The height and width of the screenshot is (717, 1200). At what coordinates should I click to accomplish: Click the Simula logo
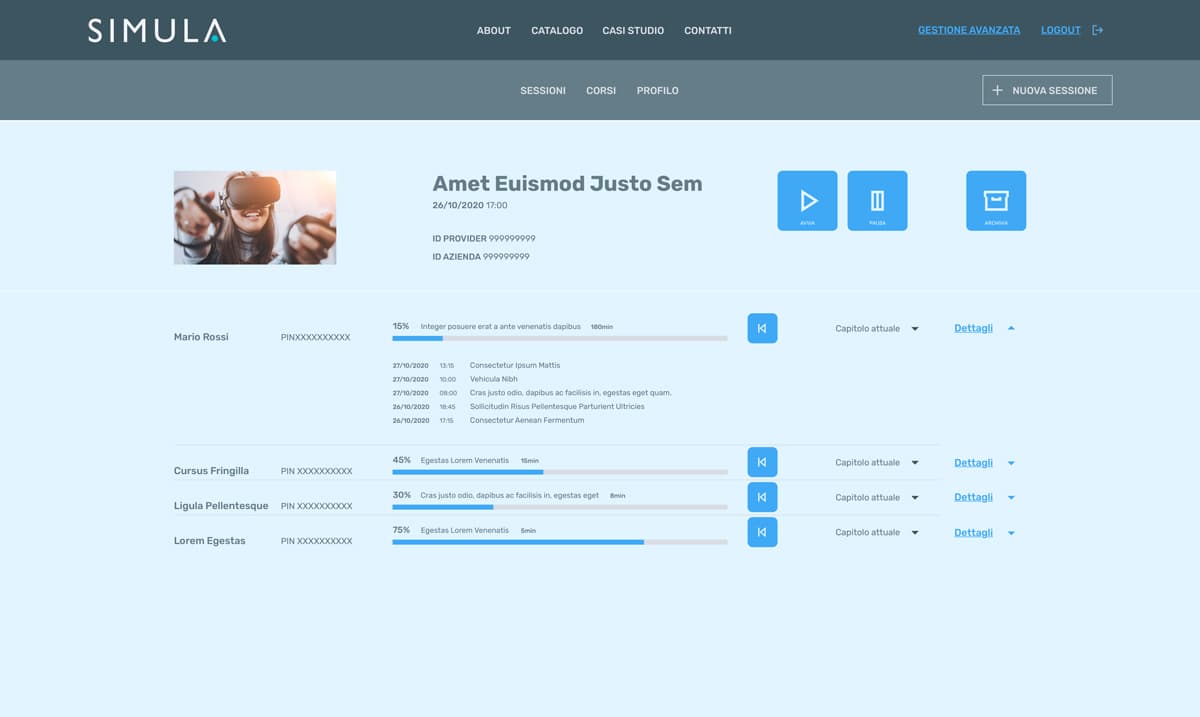pyautogui.click(x=157, y=30)
